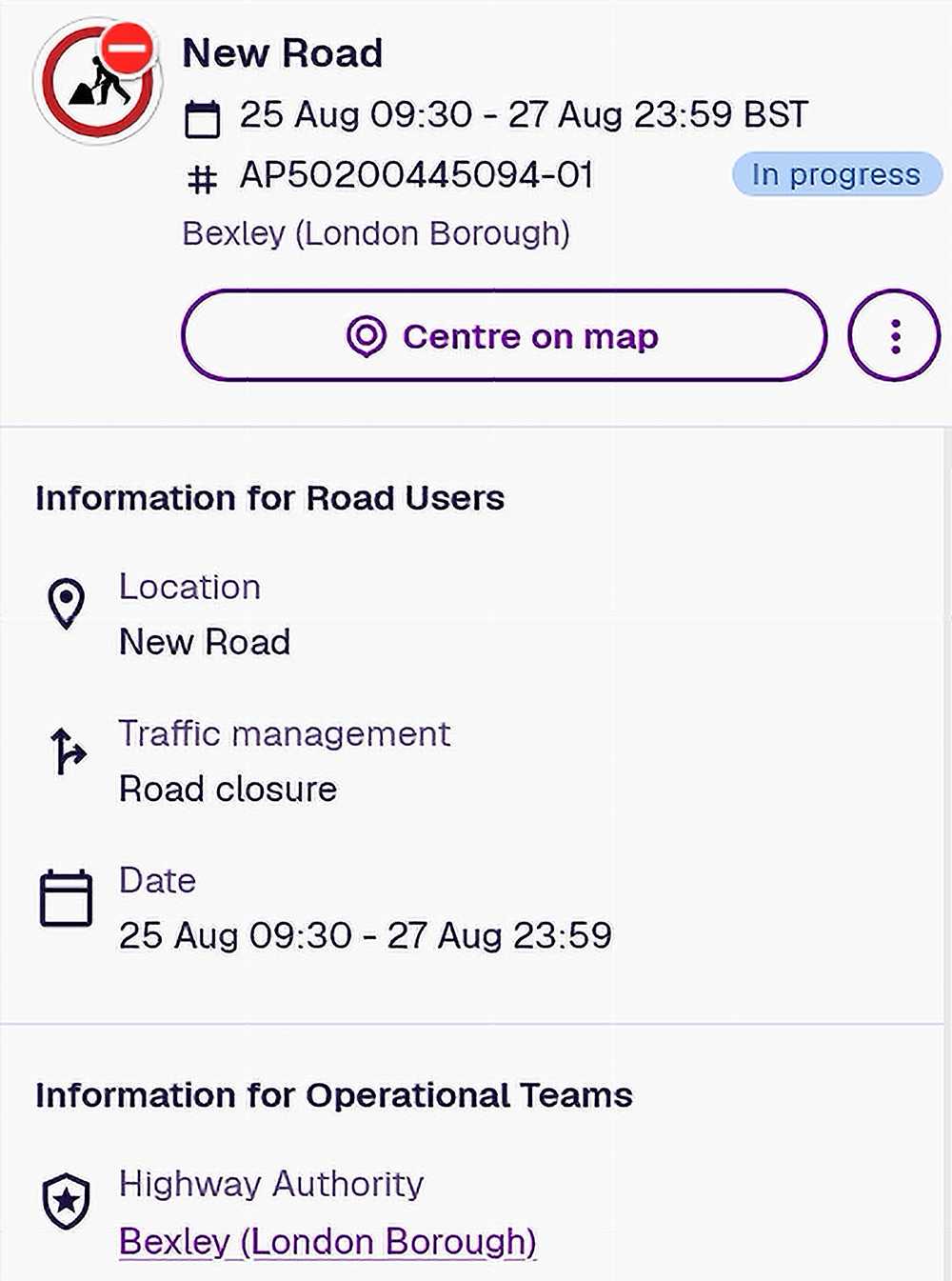This screenshot has width=952, height=1281.
Task: Open the Bexley (London Borough) authority link
Action: (x=327, y=1242)
